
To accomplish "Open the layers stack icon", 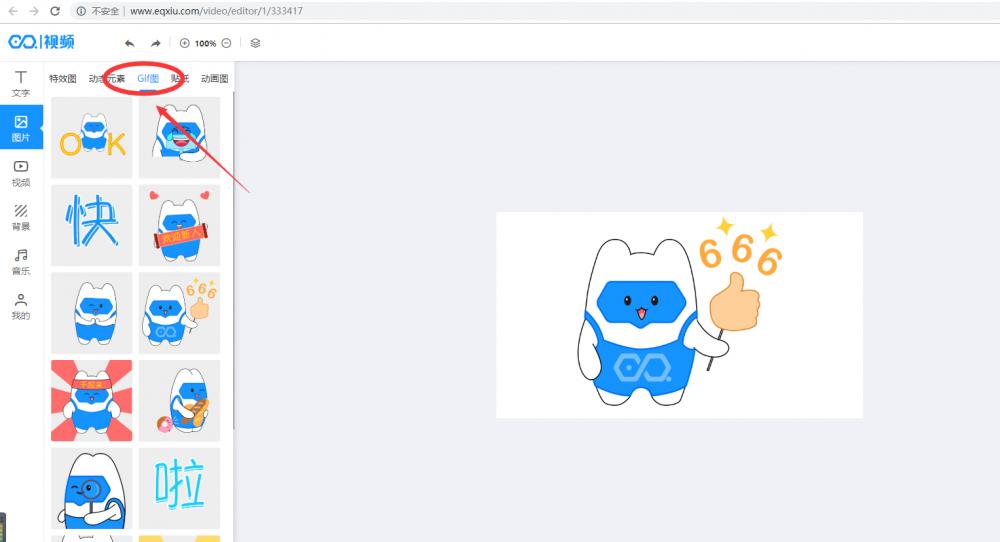I will tap(255, 43).
